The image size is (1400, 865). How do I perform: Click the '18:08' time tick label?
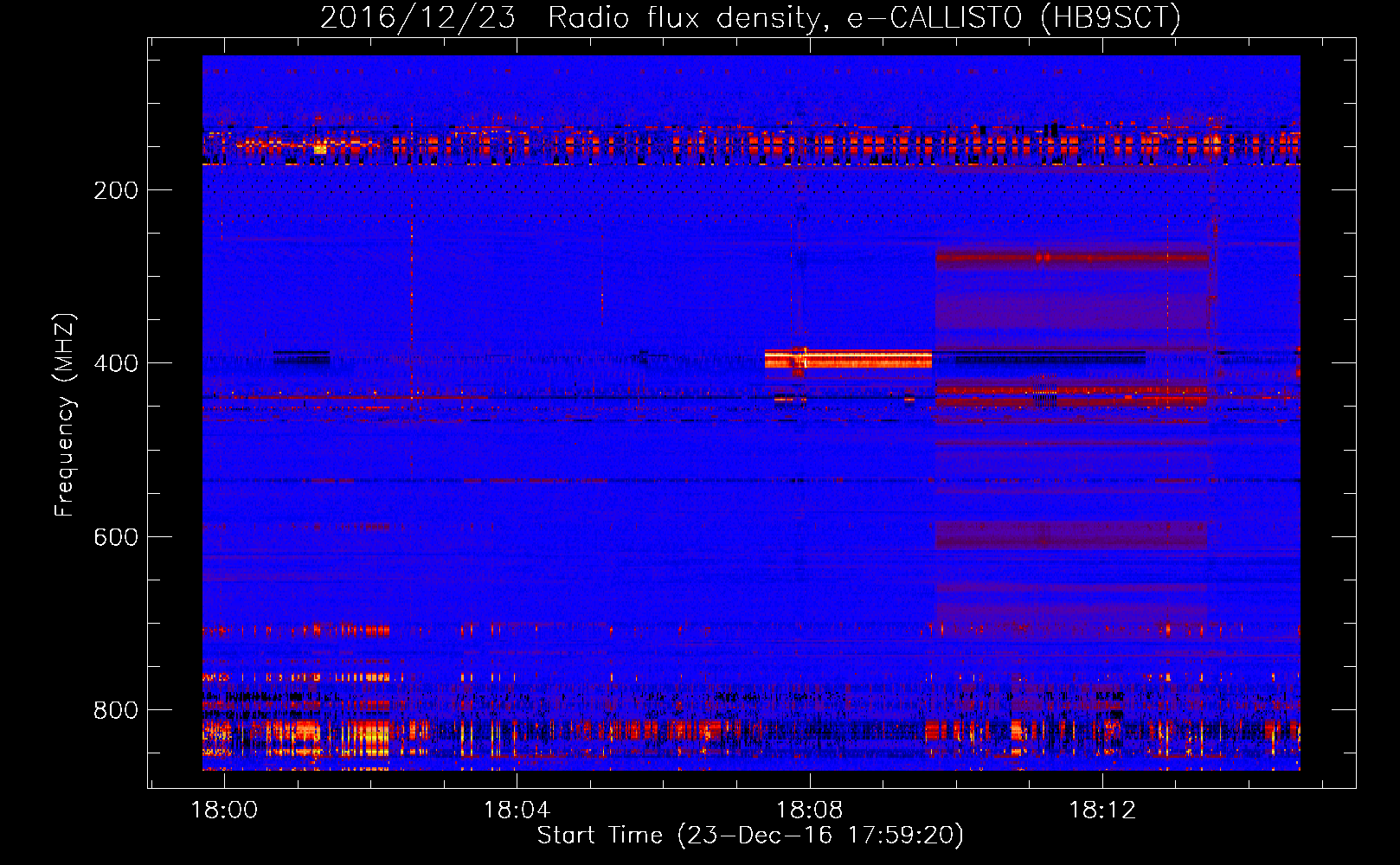pos(810,811)
